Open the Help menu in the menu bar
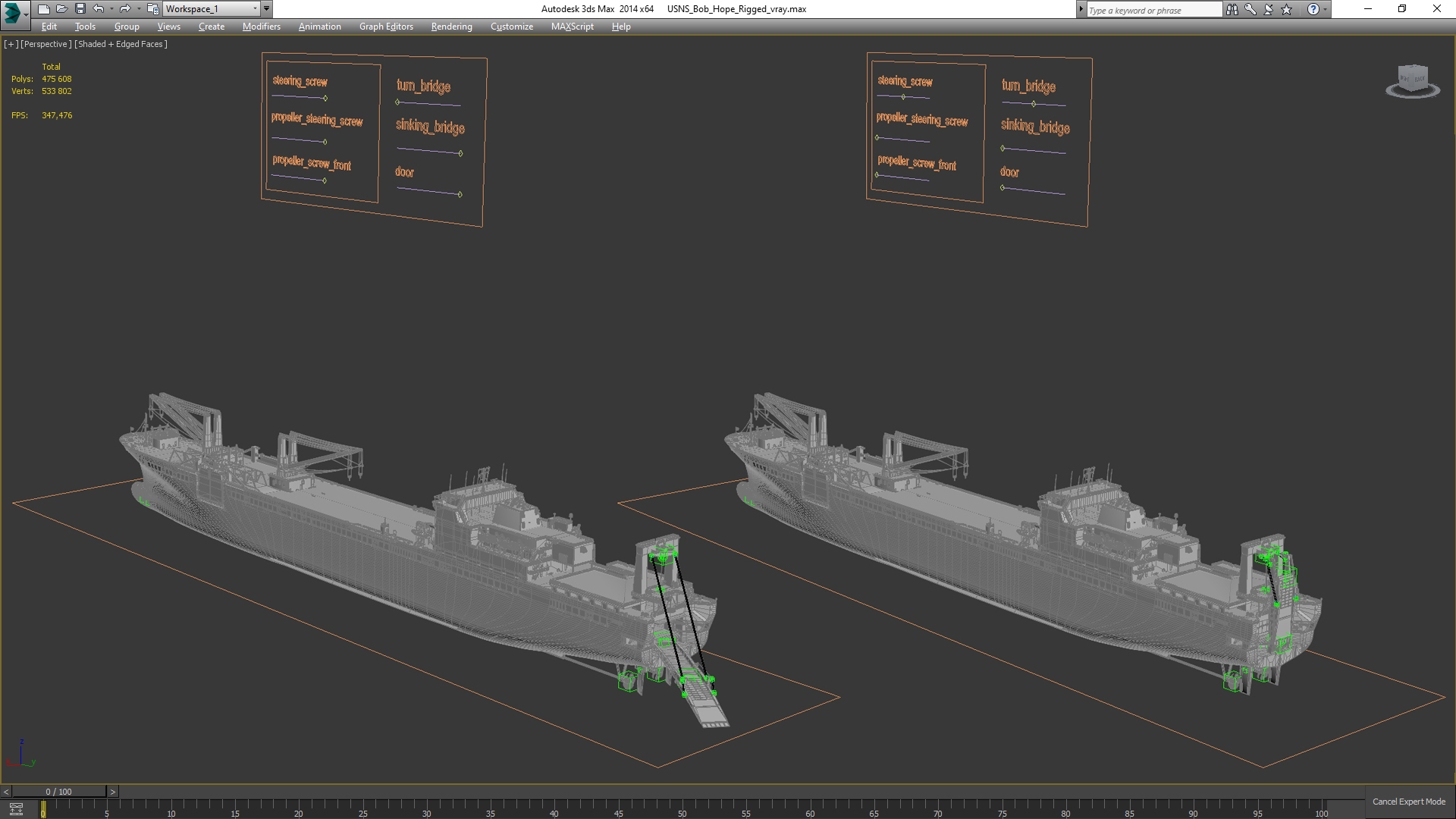Viewport: 1456px width, 819px height. click(621, 27)
